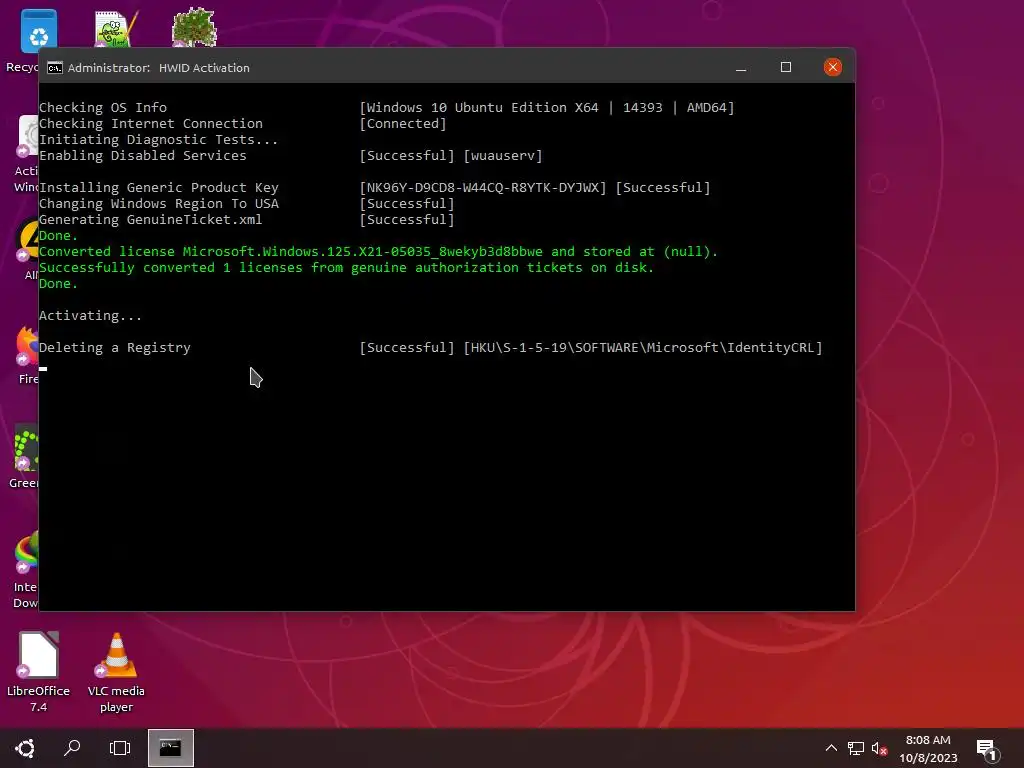Image resolution: width=1024 pixels, height=768 pixels.
Task: Open the taskbar search magnifier
Action: tap(72, 748)
